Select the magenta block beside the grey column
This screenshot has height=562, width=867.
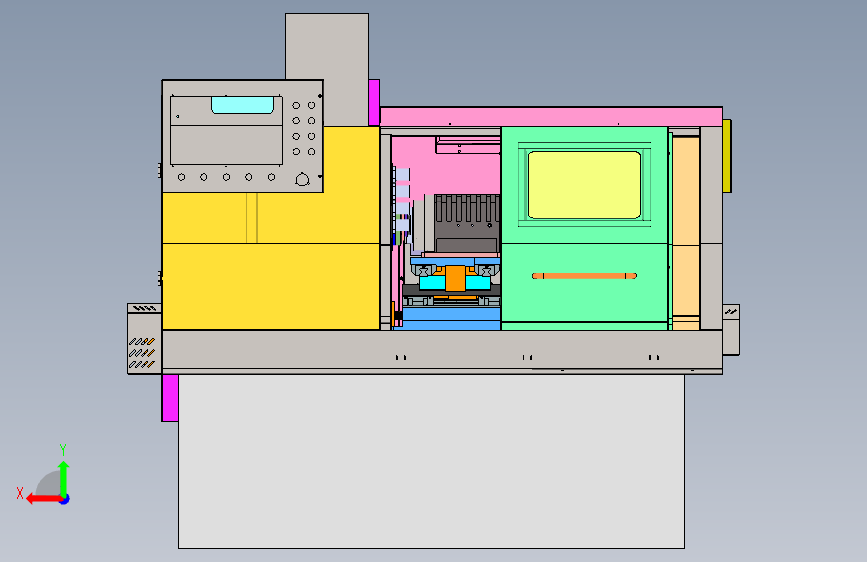pyautogui.click(x=374, y=102)
